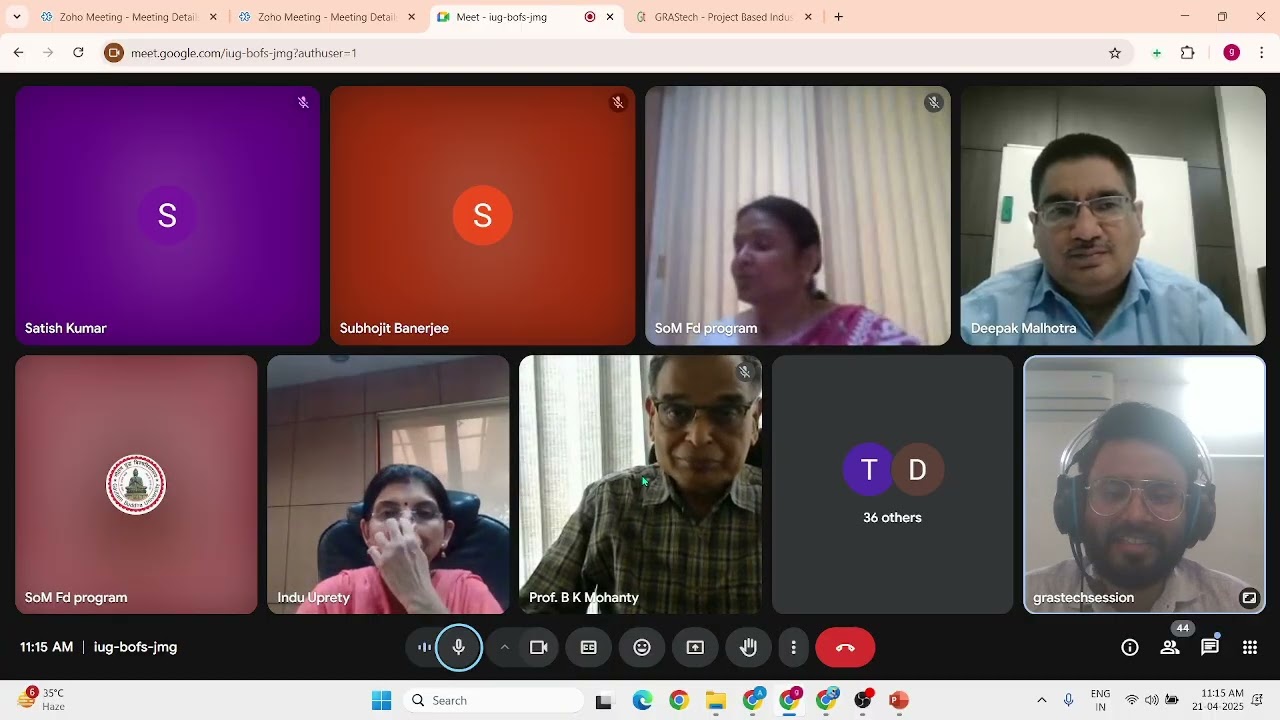Open the weather widget showing 35°C Haze
This screenshot has height=720, width=1280.
pyautogui.click(x=41, y=700)
